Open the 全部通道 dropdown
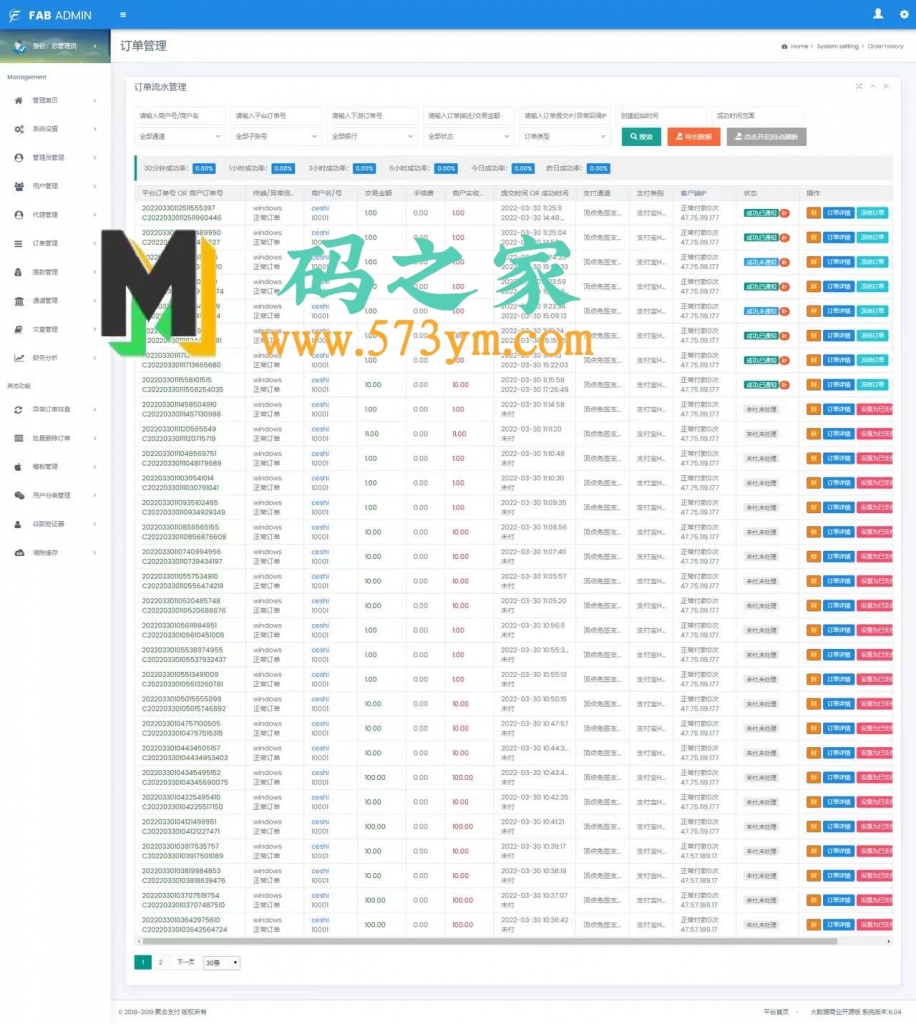The width and height of the screenshot is (916, 1024). [x=180, y=136]
